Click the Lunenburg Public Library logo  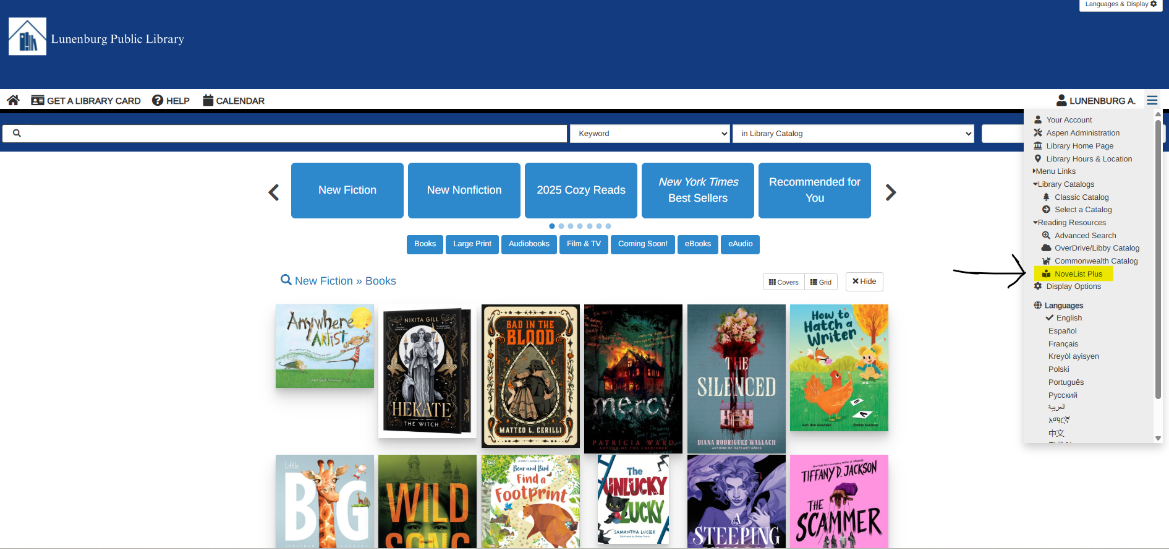(96, 37)
